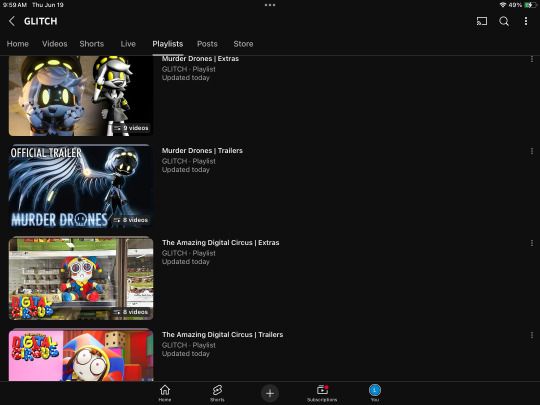Screen dimensions: 540x405
Task: Open the You profile avatar
Action: (x=375, y=393)
